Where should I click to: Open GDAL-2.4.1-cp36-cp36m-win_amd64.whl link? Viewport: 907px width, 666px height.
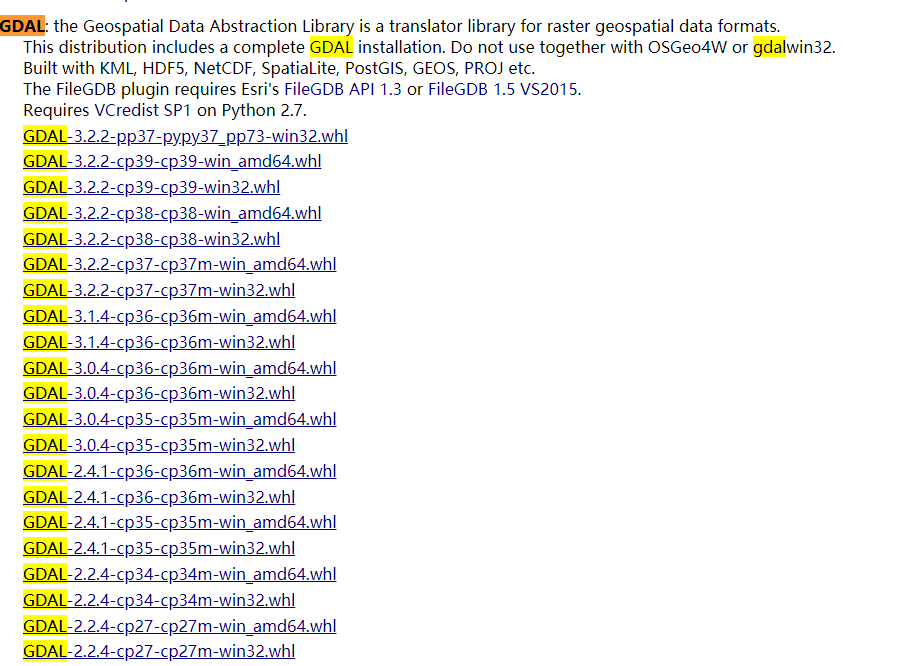pyautogui.click(x=179, y=471)
